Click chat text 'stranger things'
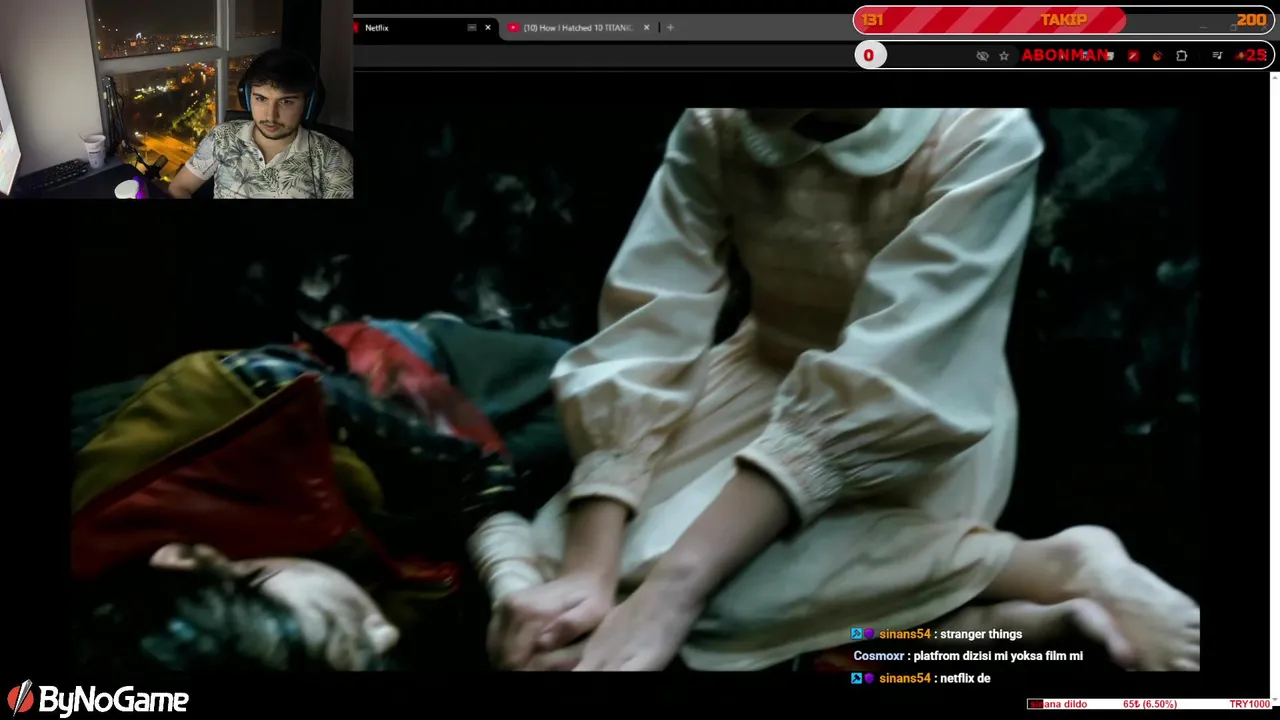The height and width of the screenshot is (720, 1280). [981, 634]
